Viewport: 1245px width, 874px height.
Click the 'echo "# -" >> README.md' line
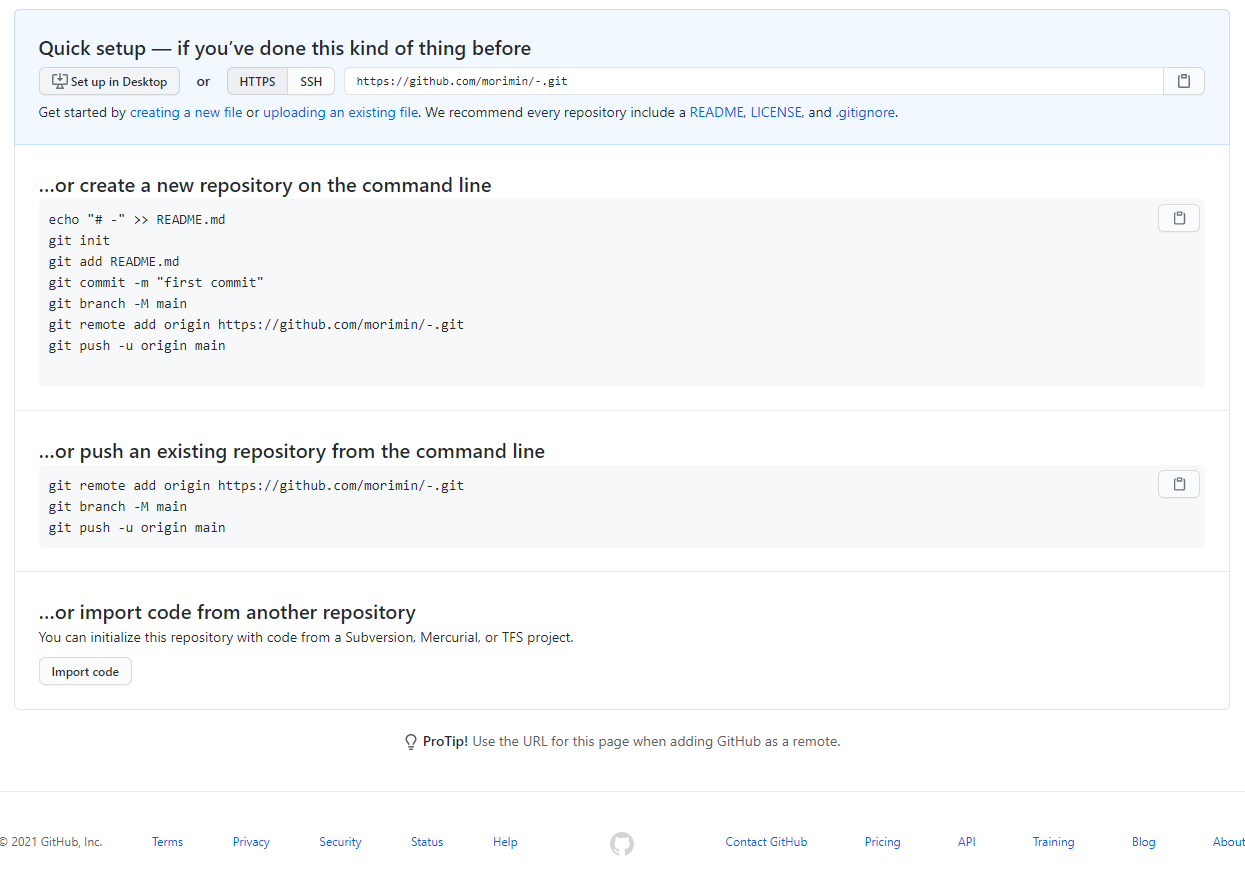(137, 219)
